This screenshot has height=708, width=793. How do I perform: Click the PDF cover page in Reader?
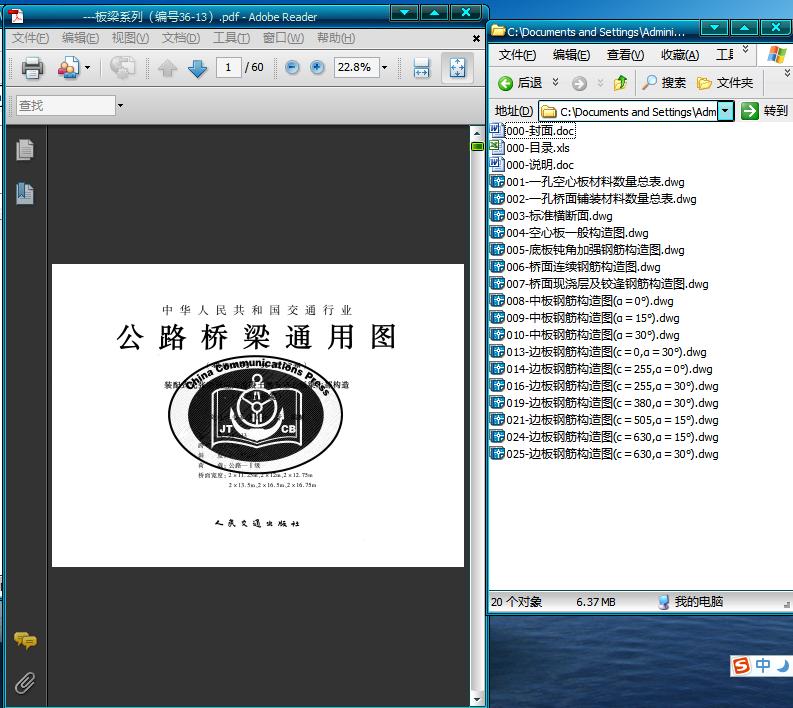[x=258, y=415]
